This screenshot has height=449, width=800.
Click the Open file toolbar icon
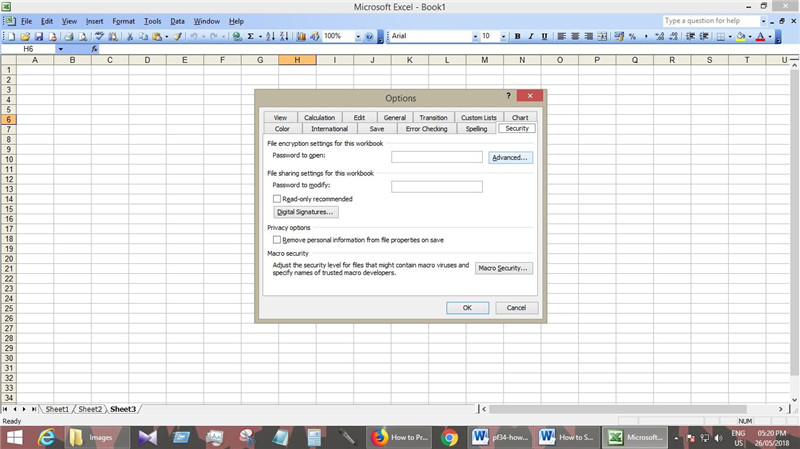25,36
